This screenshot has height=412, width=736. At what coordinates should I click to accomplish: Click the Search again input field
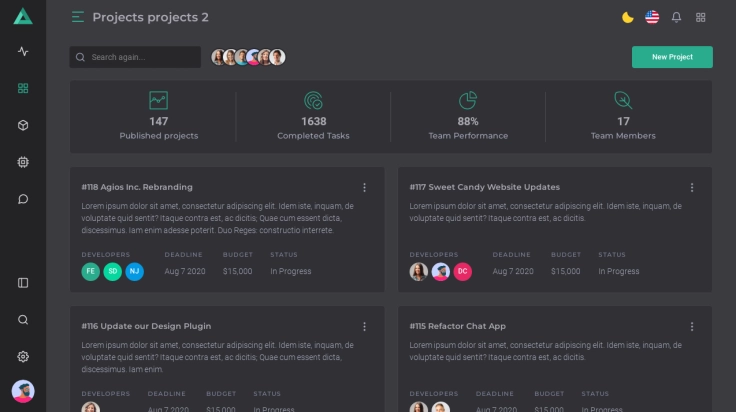coord(140,57)
